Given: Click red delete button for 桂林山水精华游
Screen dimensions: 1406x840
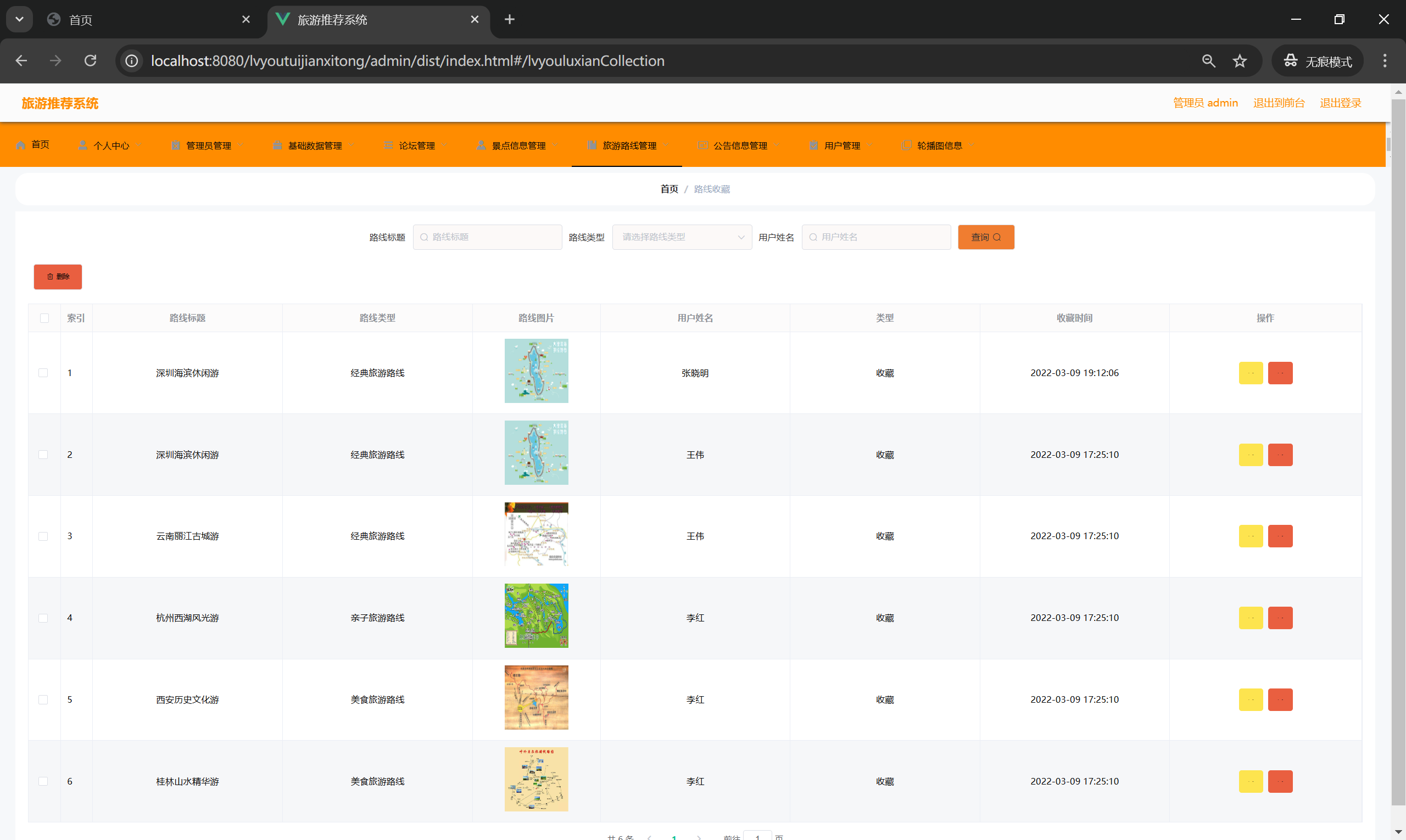Looking at the screenshot, I should pyautogui.click(x=1280, y=781).
